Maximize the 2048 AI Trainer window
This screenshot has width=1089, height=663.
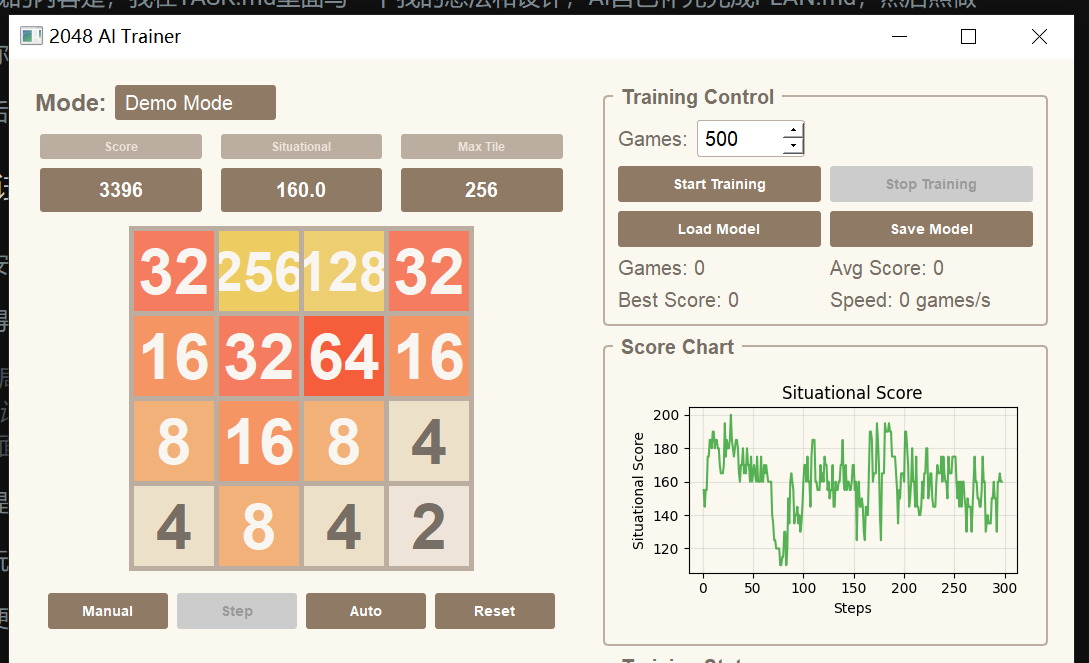[x=968, y=37]
